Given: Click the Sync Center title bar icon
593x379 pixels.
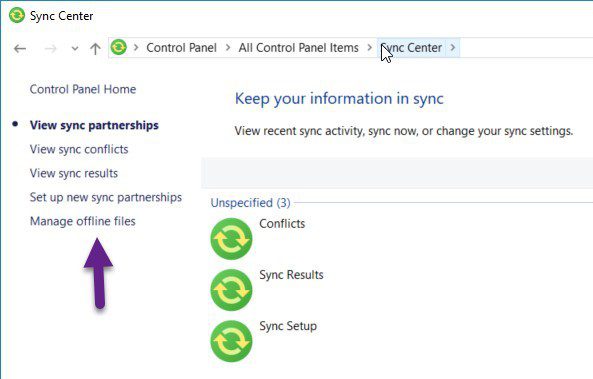Looking at the screenshot, I should pyautogui.click(x=17, y=16).
